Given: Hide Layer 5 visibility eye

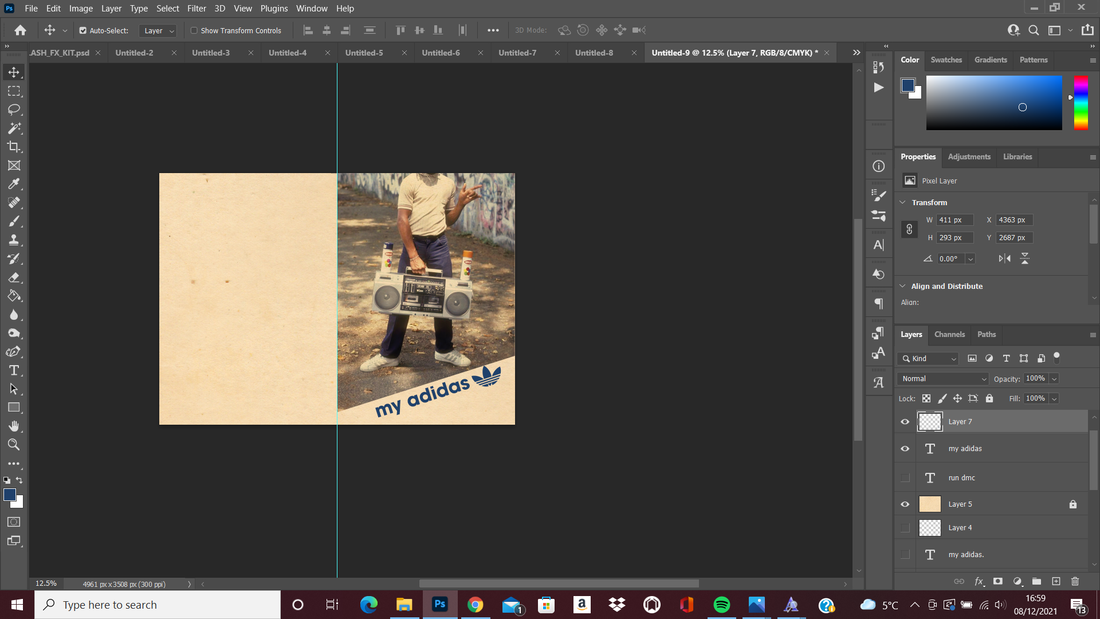Looking at the screenshot, I should (905, 504).
